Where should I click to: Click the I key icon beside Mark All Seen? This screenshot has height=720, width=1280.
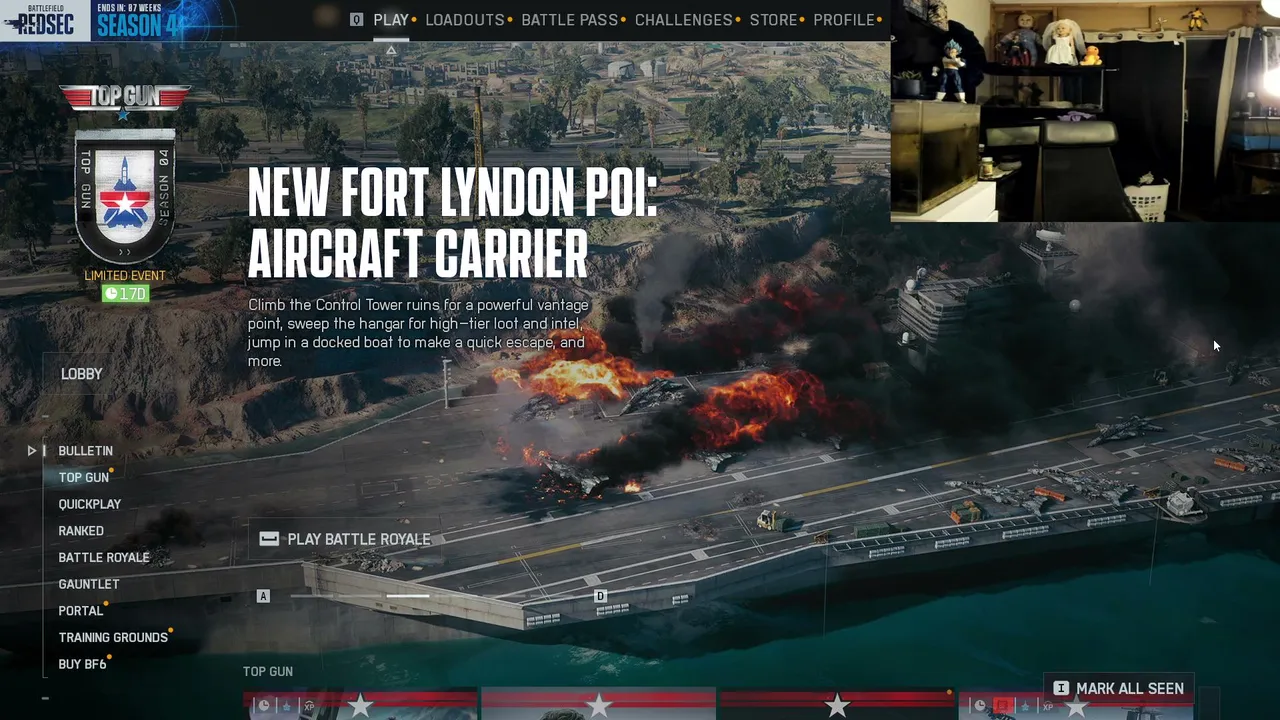(x=1061, y=689)
